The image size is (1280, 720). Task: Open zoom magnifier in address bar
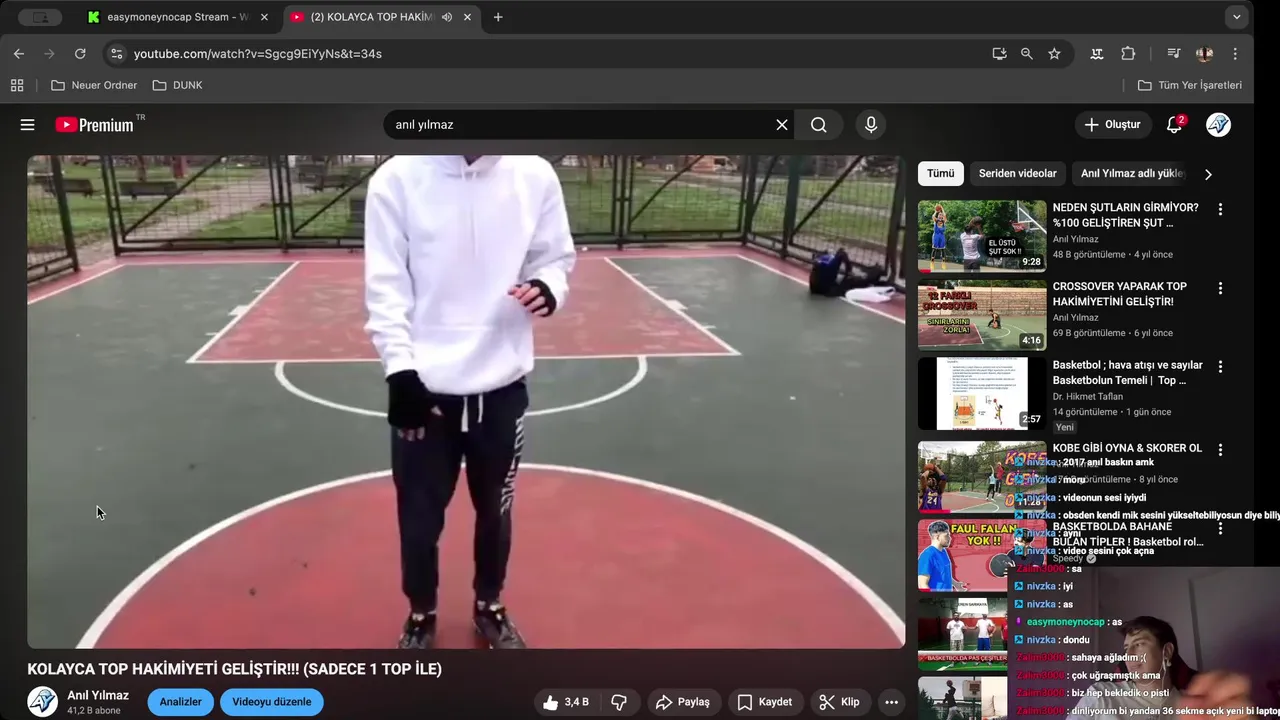point(1026,54)
